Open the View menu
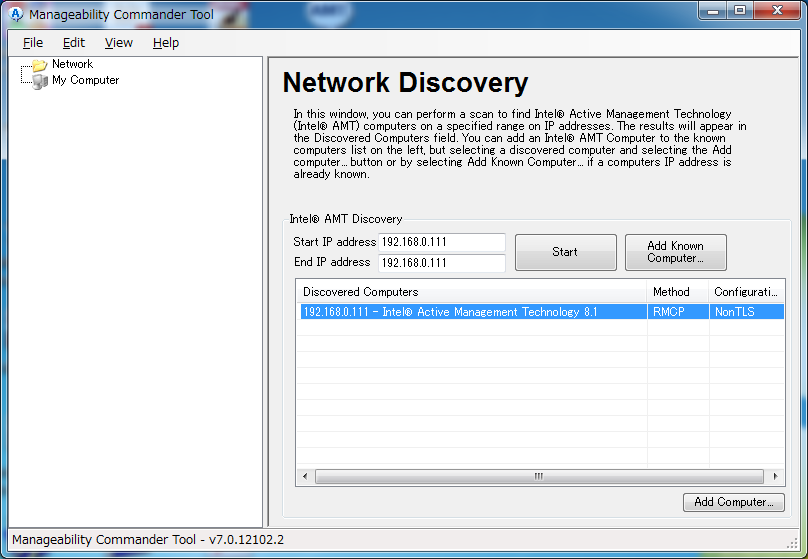 pyautogui.click(x=119, y=43)
